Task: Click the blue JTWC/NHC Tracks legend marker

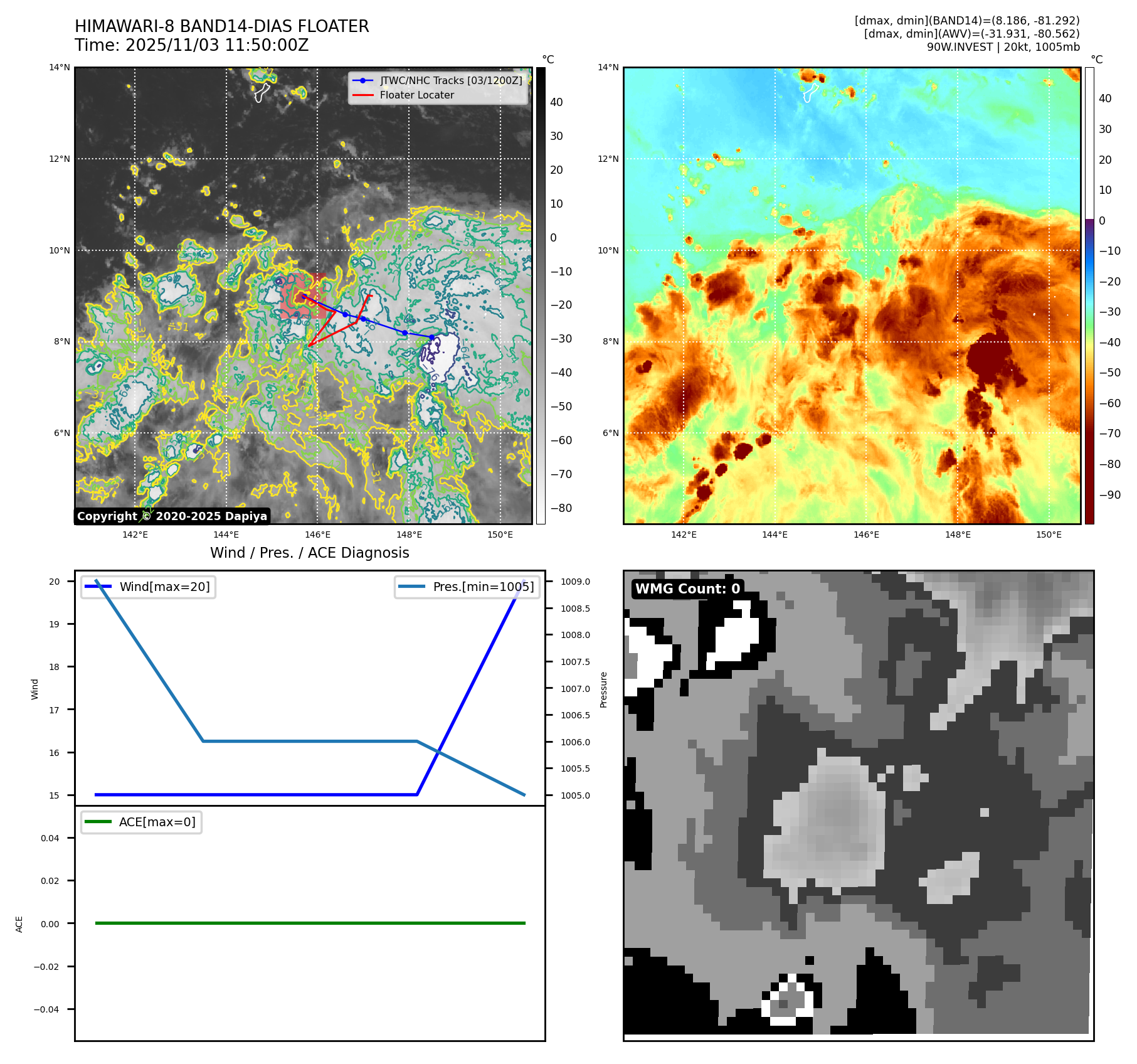Action: point(362,81)
